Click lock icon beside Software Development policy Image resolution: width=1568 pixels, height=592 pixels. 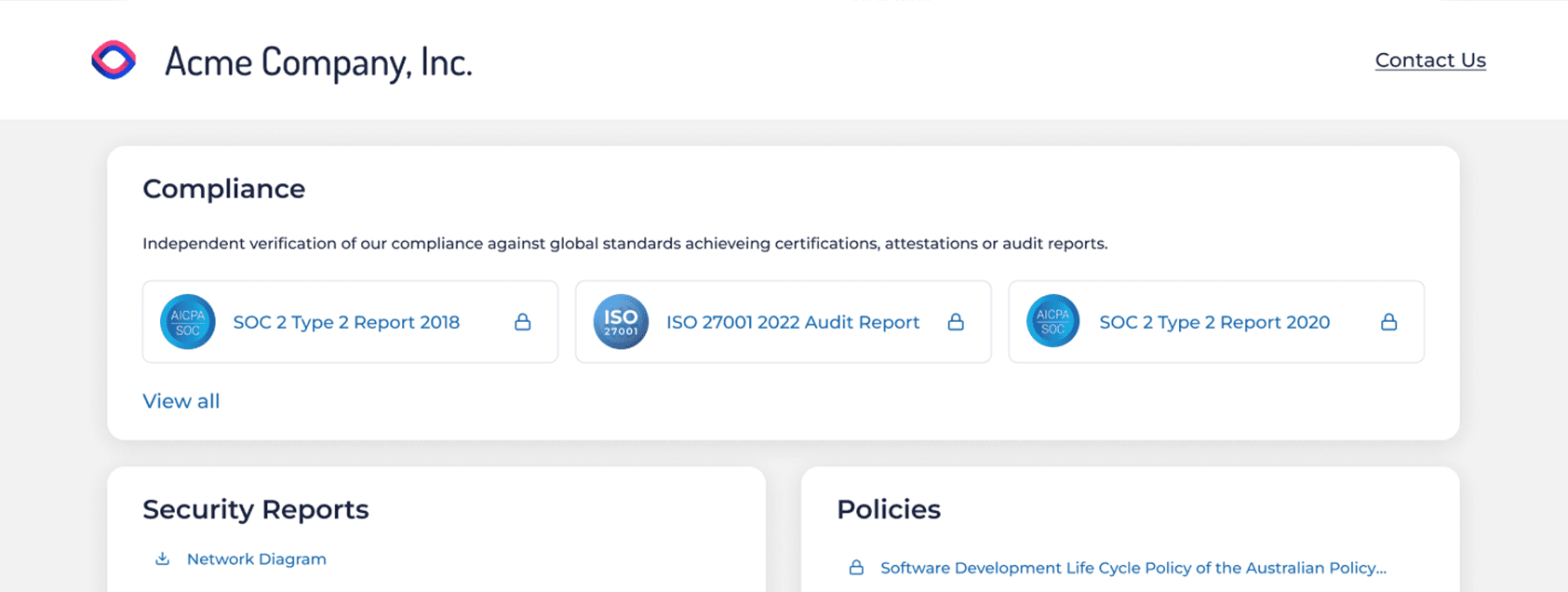(x=856, y=568)
